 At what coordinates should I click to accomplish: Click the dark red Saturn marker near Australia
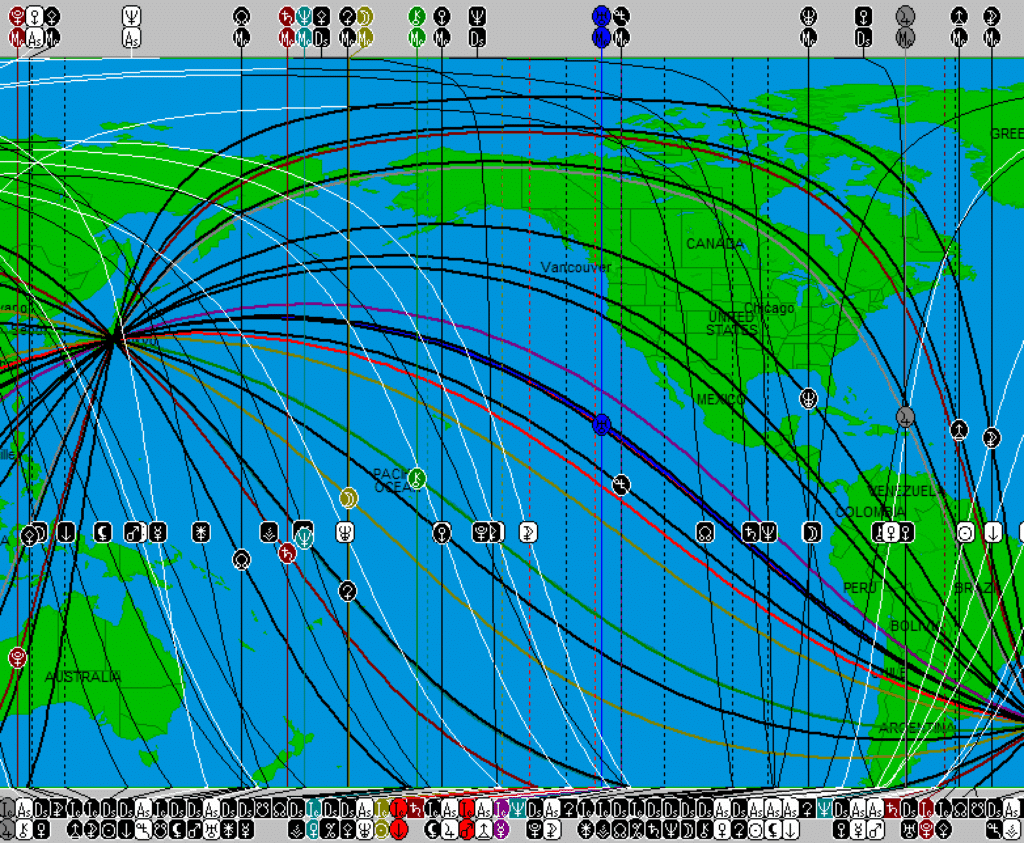coord(288,553)
